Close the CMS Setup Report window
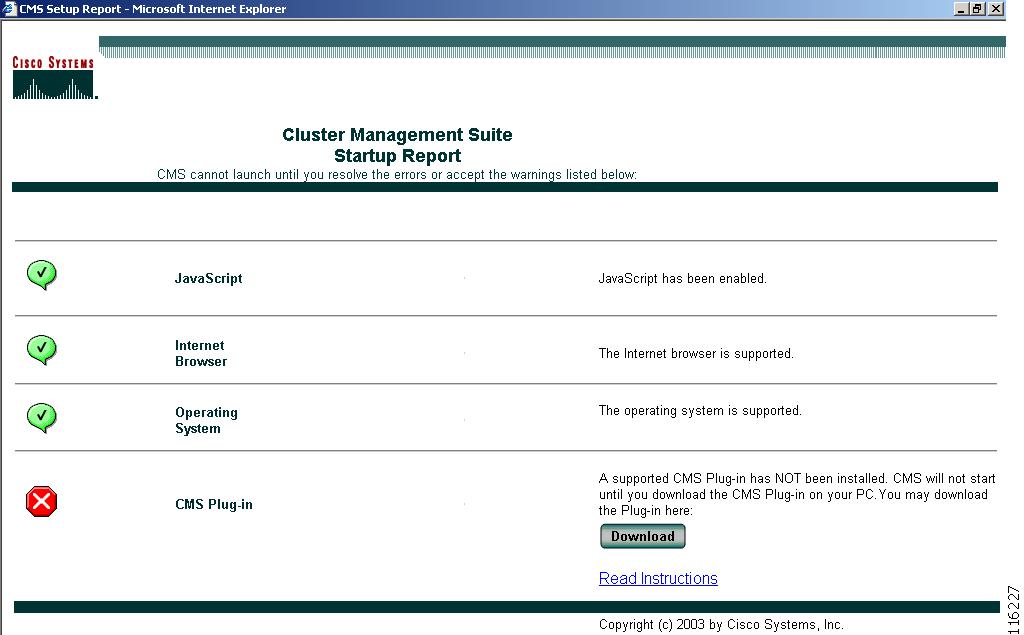 pos(995,8)
